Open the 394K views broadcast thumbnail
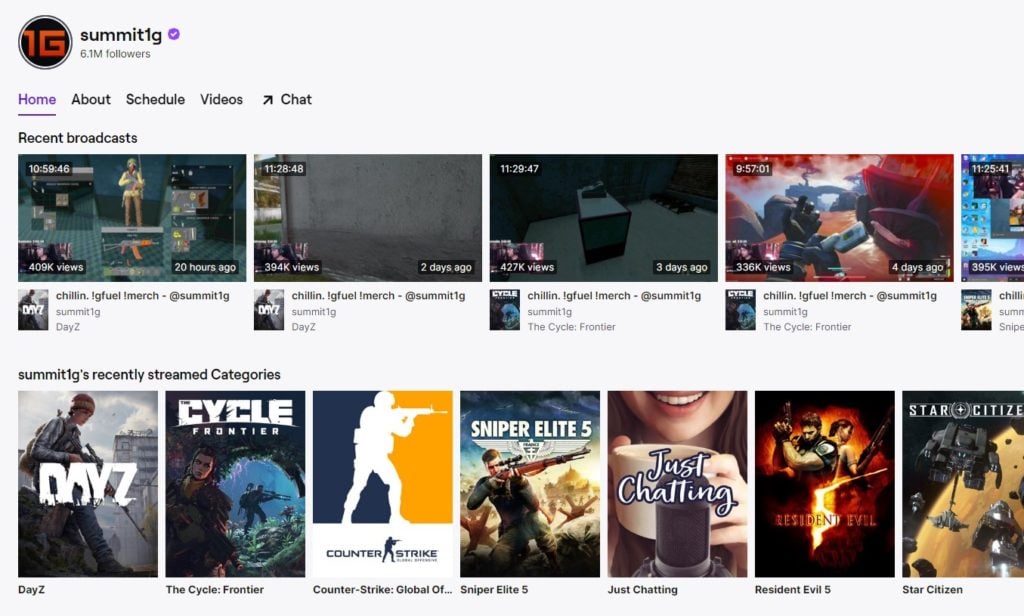Screen dimensions: 1024x616 coord(368,218)
